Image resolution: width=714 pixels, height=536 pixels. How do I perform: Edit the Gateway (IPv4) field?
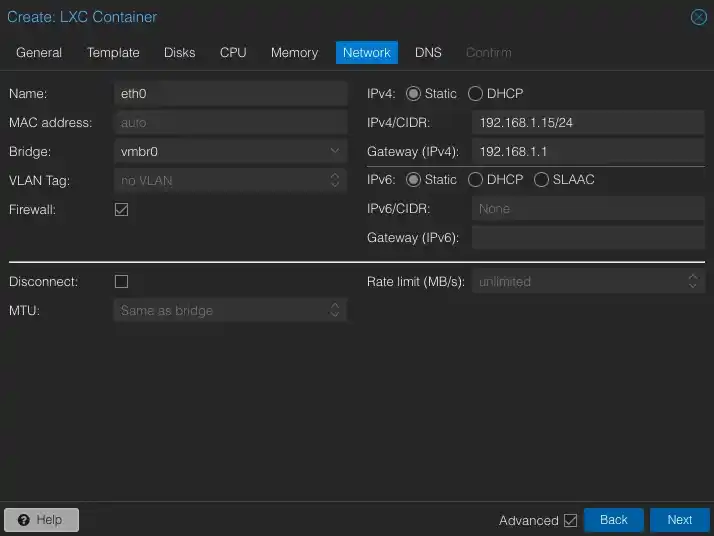coord(588,151)
